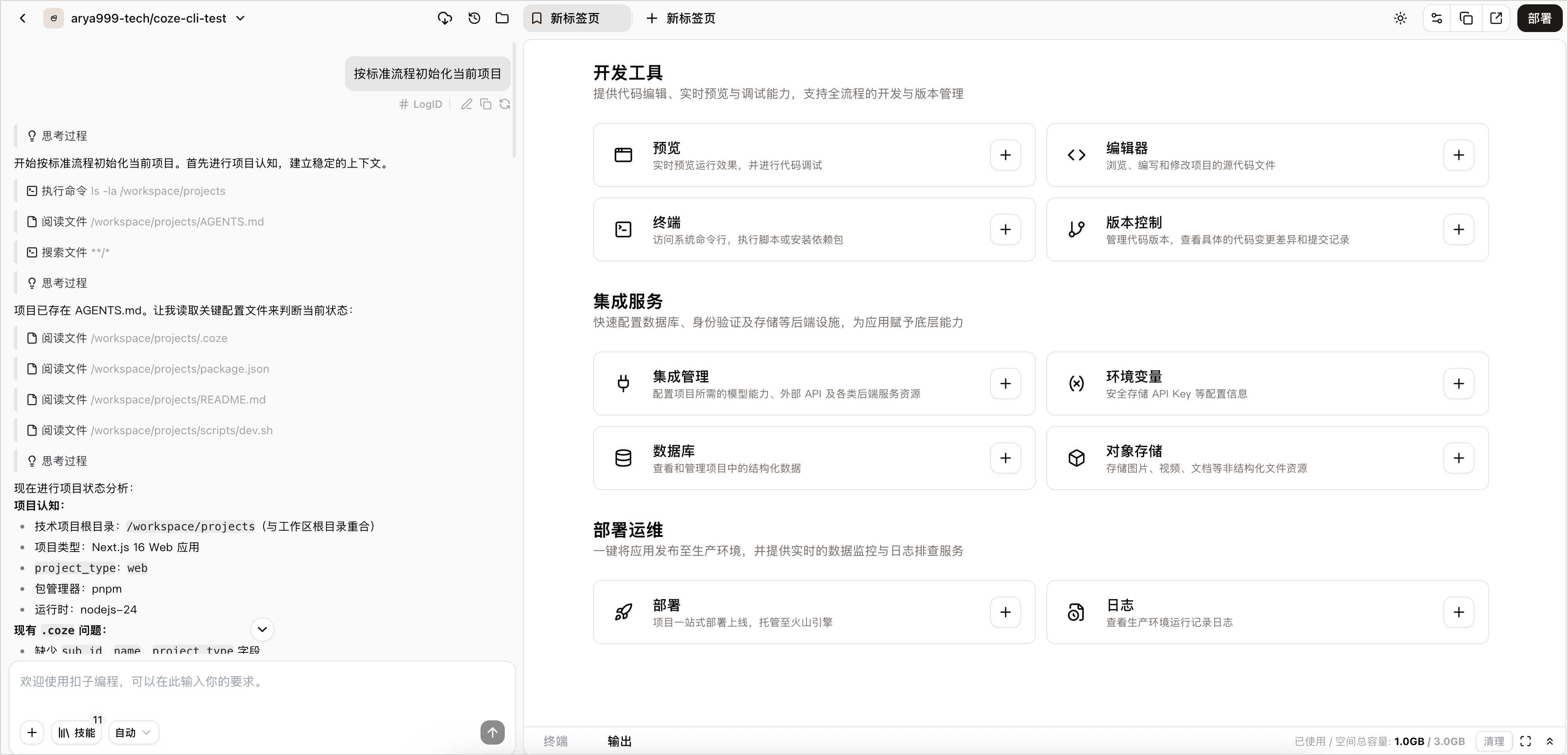Expand the project name dropdown

coord(240,18)
